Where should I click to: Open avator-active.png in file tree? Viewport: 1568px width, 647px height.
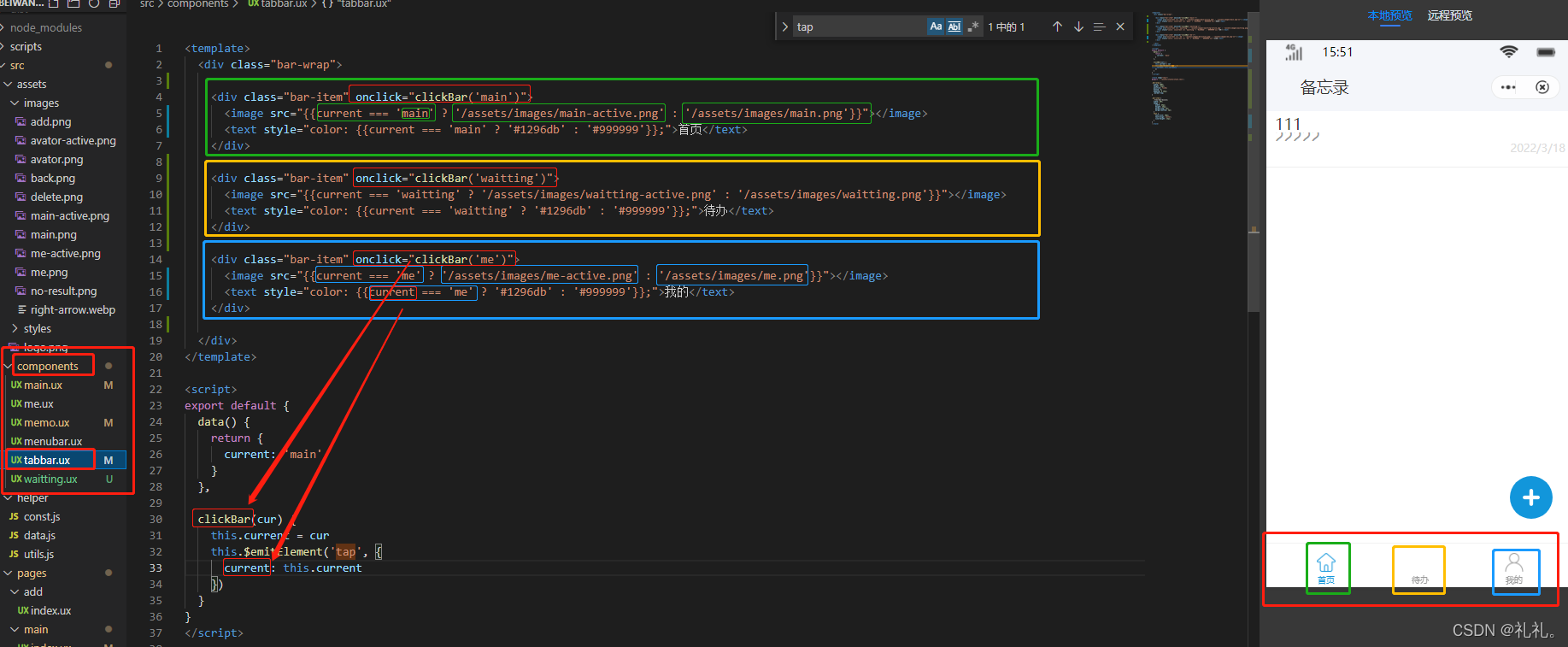(x=73, y=140)
